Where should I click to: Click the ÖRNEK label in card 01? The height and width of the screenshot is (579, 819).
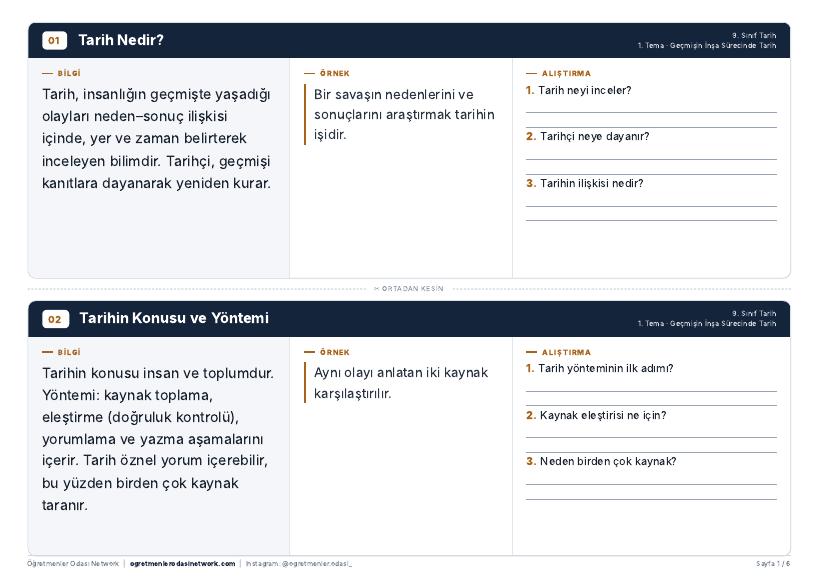[x=334, y=74]
